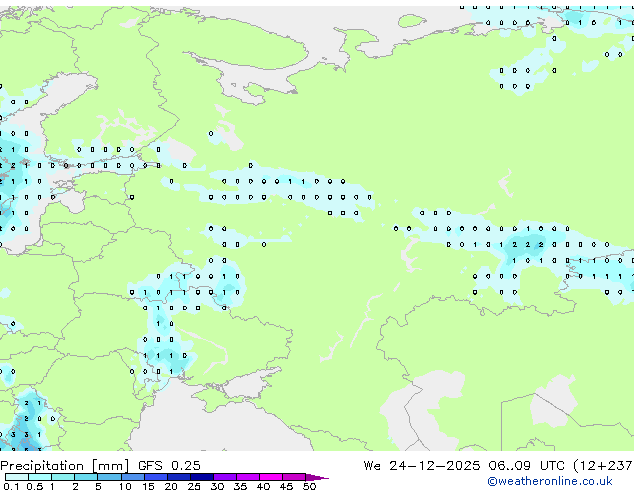Pick the 10–15 mm blue legend swatch
The image size is (634, 490).
pos(133,477)
